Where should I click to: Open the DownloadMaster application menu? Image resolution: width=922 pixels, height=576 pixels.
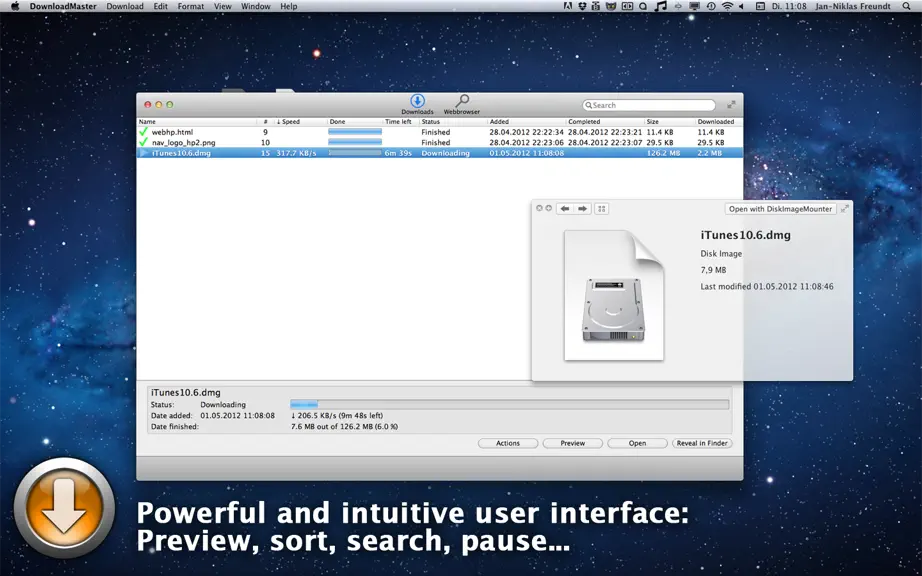pos(63,6)
